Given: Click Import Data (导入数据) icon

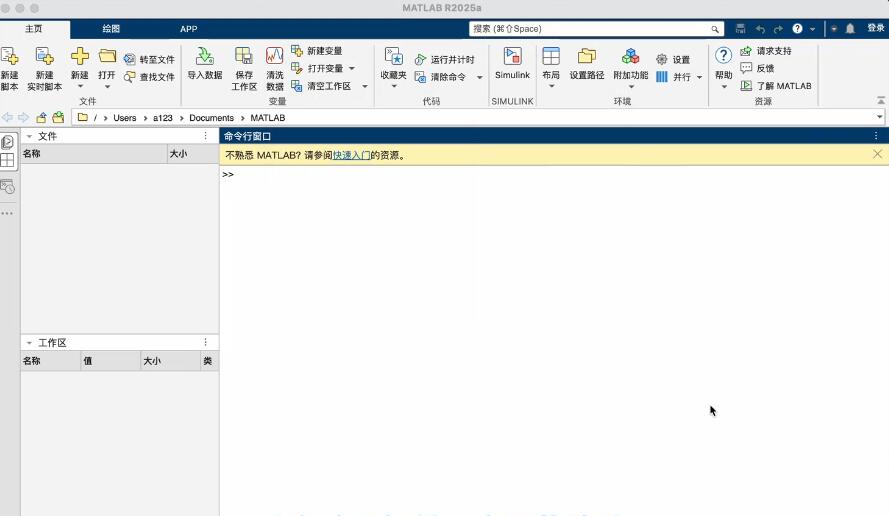Looking at the screenshot, I should pyautogui.click(x=205, y=56).
